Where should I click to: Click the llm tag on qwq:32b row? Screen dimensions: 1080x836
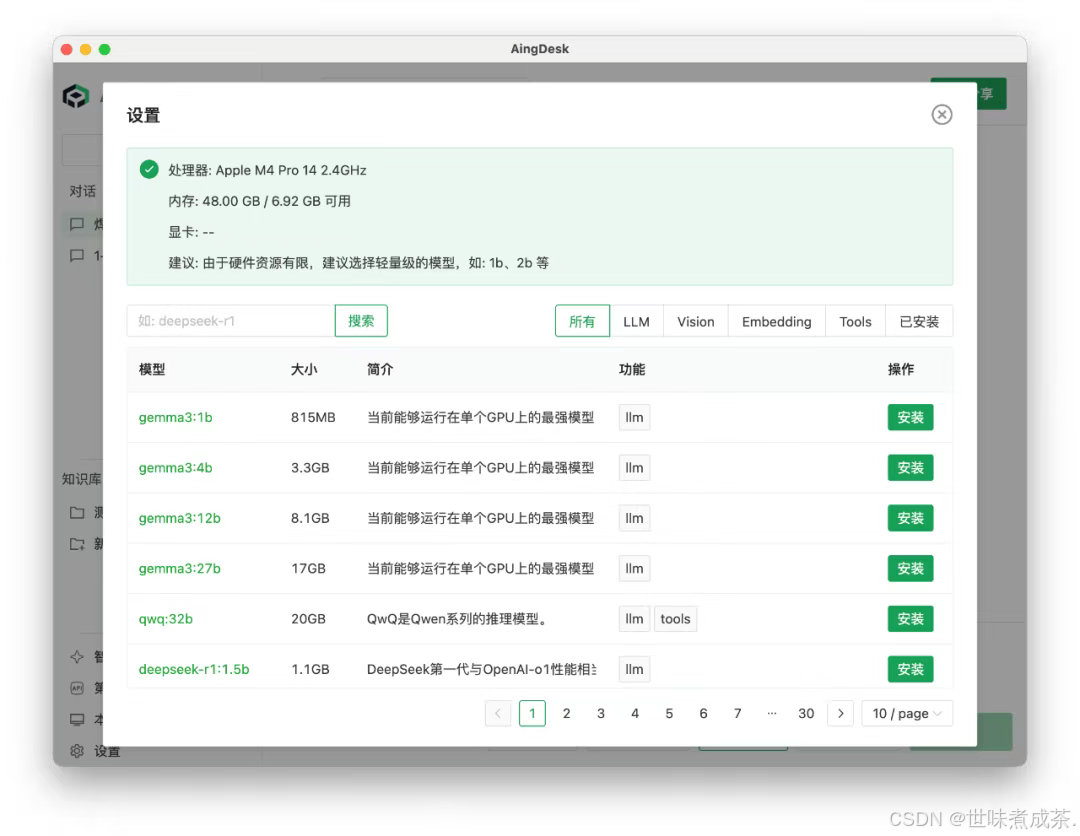coord(634,618)
